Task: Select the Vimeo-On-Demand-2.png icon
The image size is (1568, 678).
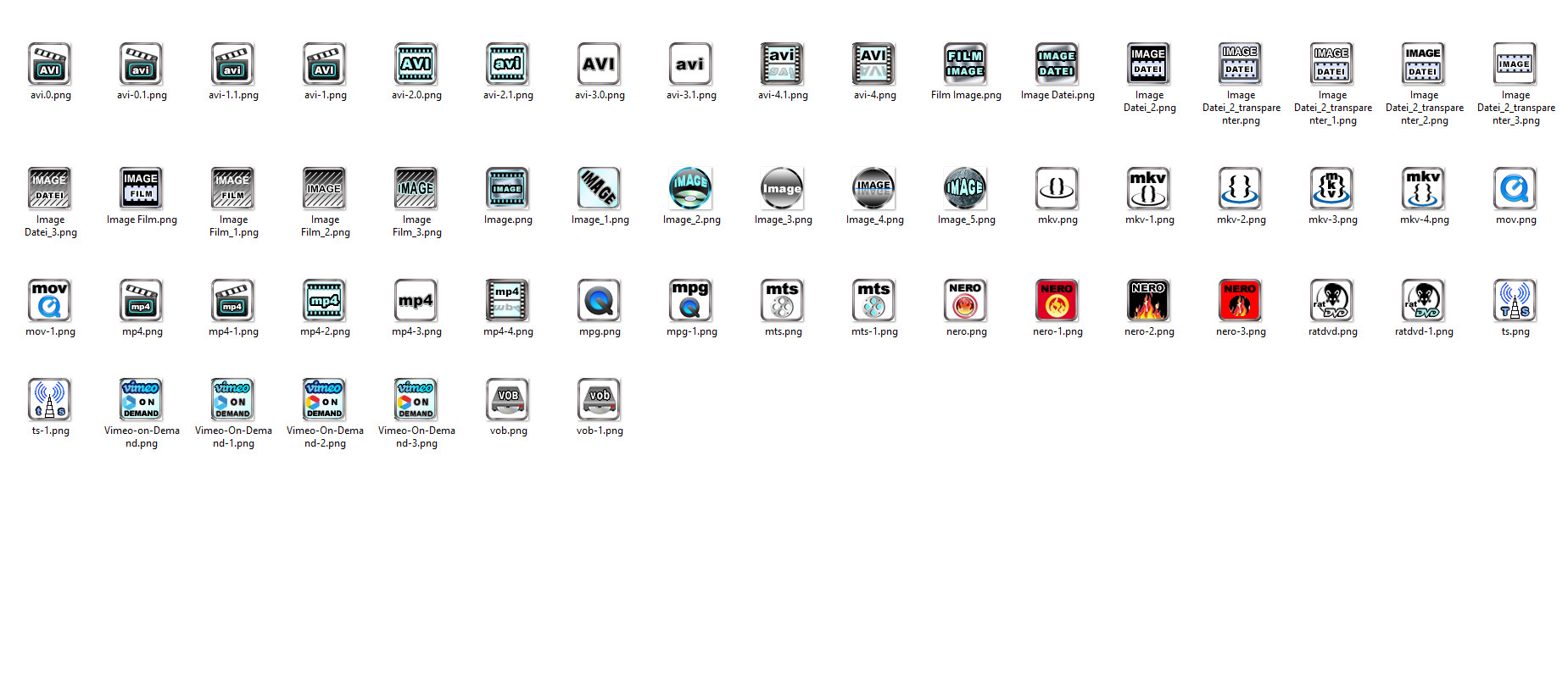Action: pos(325,399)
